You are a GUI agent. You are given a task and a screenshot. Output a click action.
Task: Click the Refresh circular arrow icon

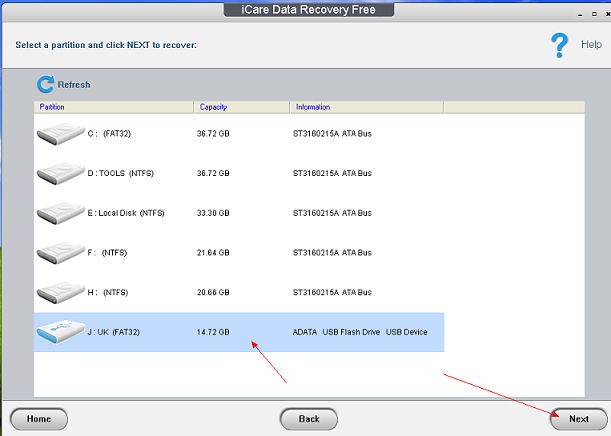coord(45,85)
